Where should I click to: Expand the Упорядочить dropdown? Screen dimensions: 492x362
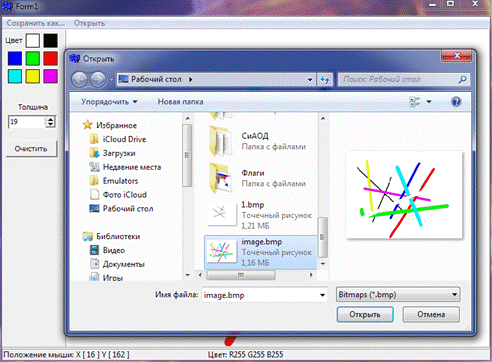click(x=109, y=102)
